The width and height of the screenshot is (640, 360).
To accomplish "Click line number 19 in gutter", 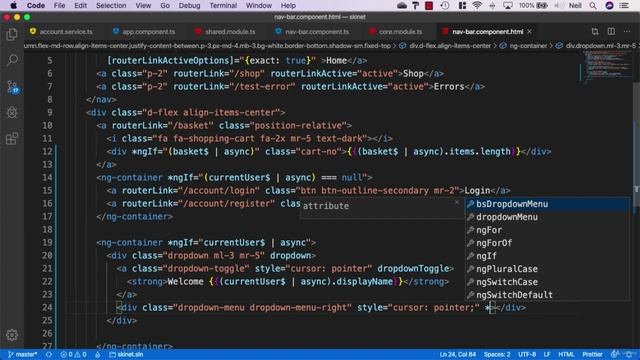I will (x=47, y=242).
